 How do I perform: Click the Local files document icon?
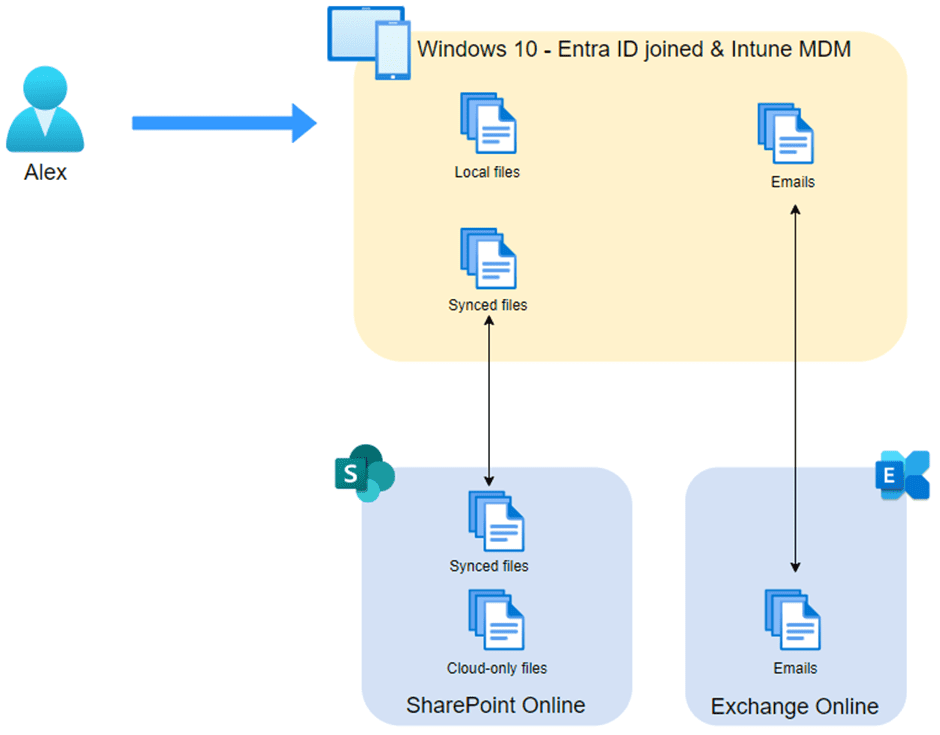coord(488,123)
